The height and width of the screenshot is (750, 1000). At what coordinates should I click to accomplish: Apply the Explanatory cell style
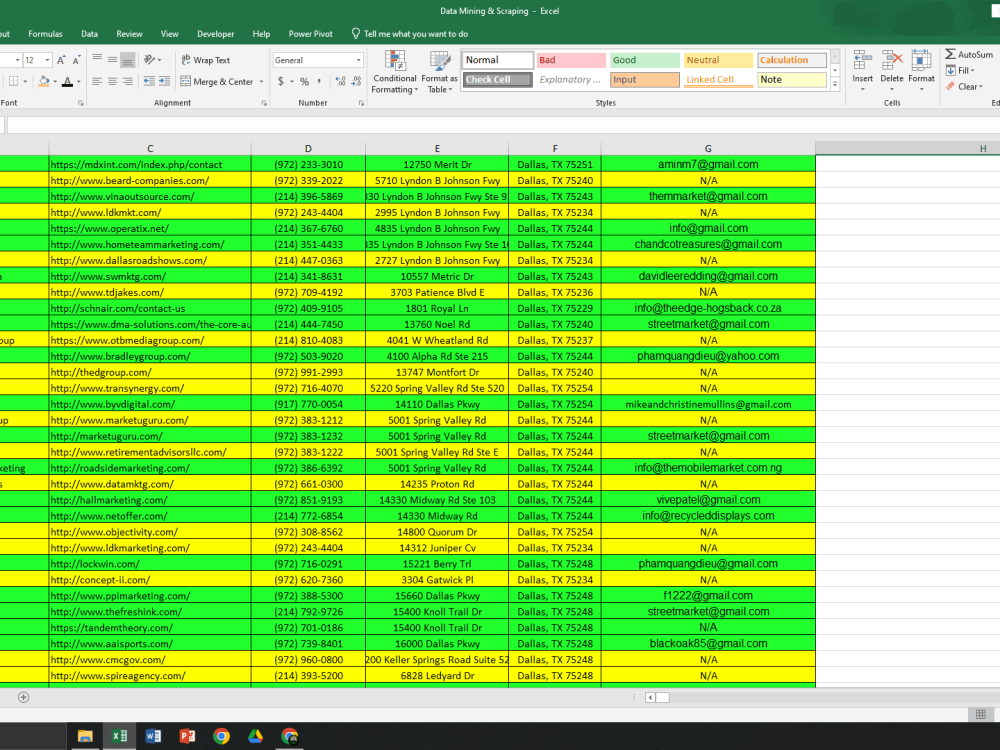point(571,80)
